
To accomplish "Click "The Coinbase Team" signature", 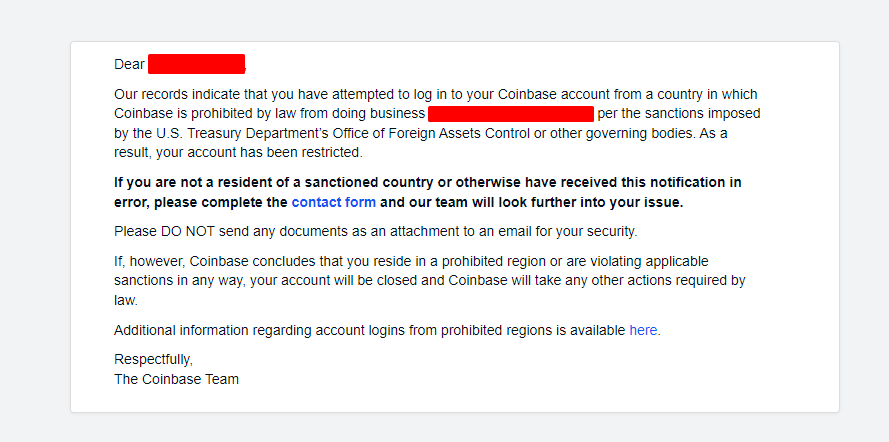I will point(176,379).
